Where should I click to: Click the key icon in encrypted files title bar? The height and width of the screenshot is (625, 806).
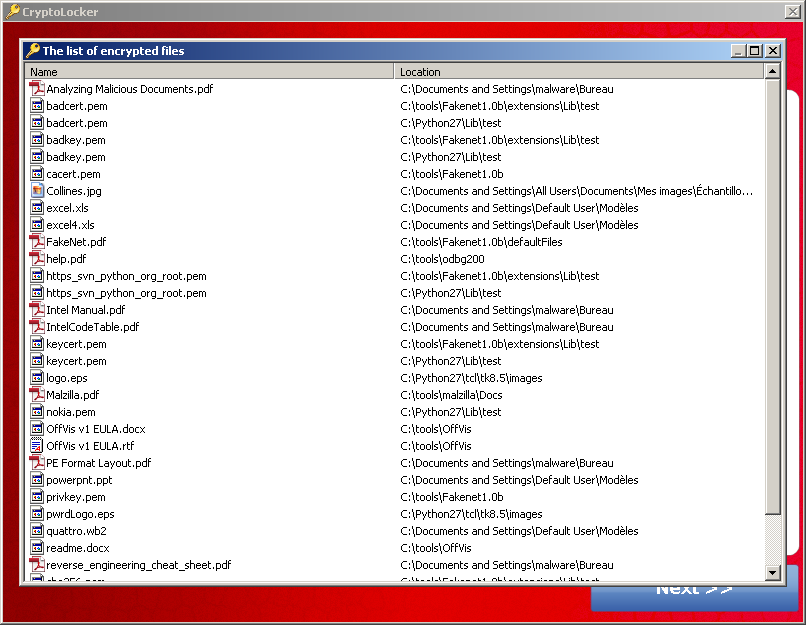pos(32,51)
